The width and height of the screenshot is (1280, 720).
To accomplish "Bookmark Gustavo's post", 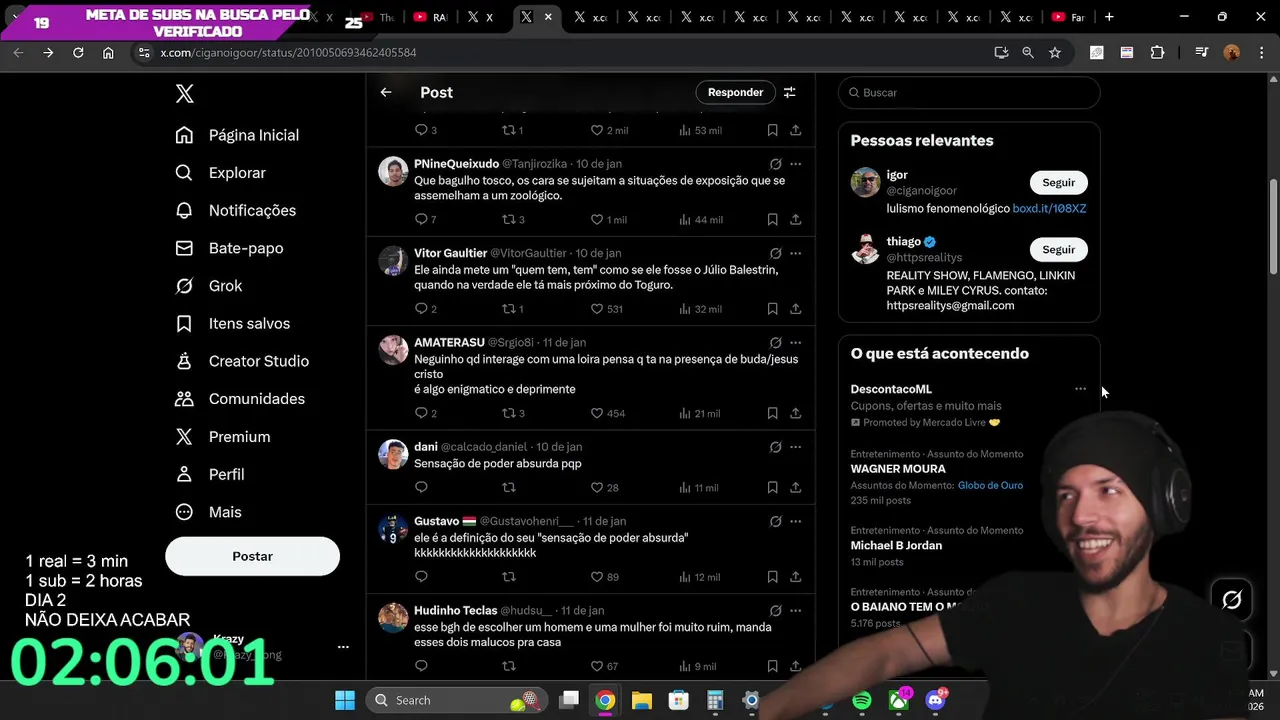I will [x=772, y=577].
